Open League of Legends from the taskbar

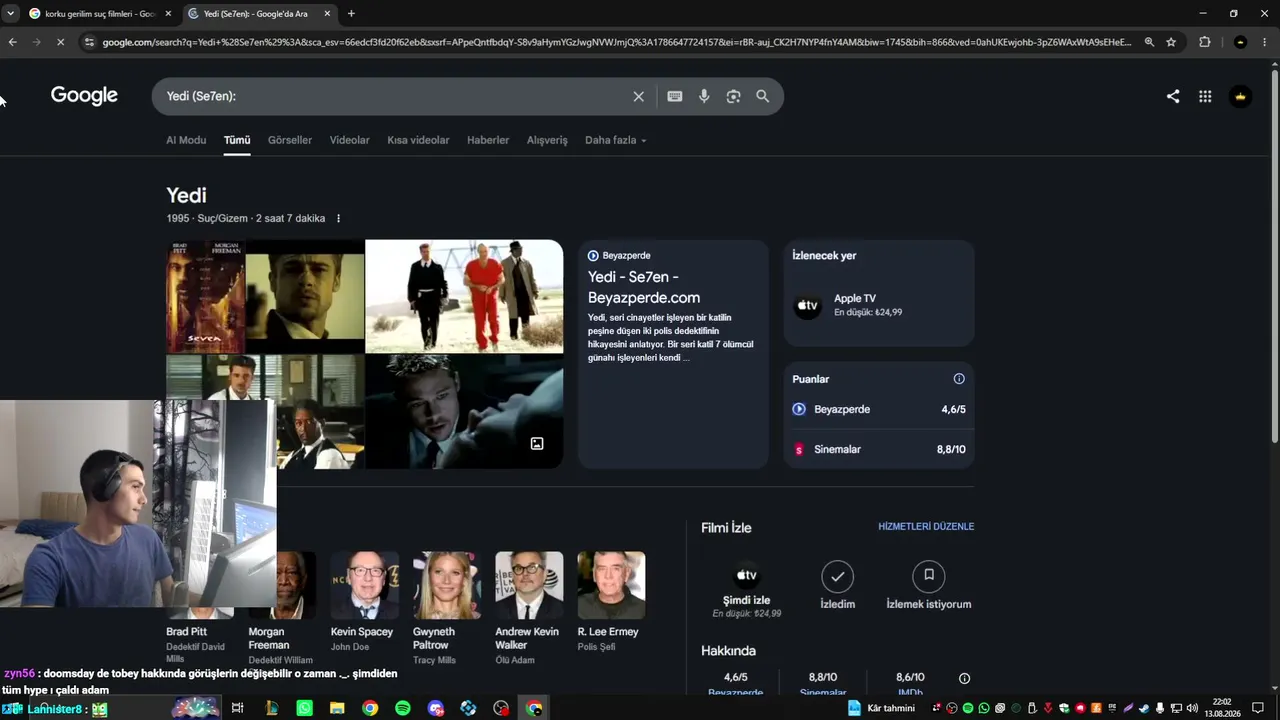[271, 708]
